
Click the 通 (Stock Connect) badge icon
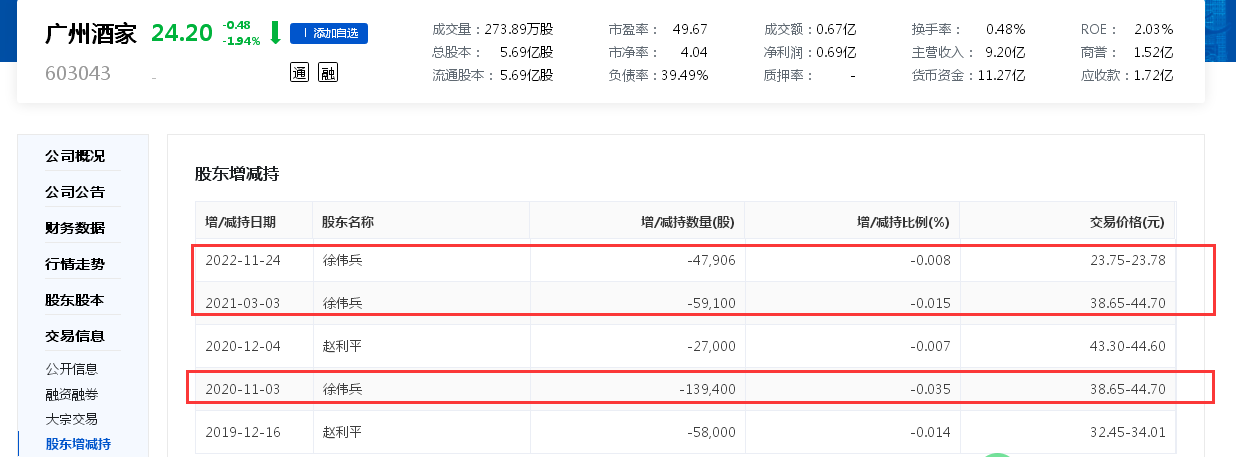(299, 72)
